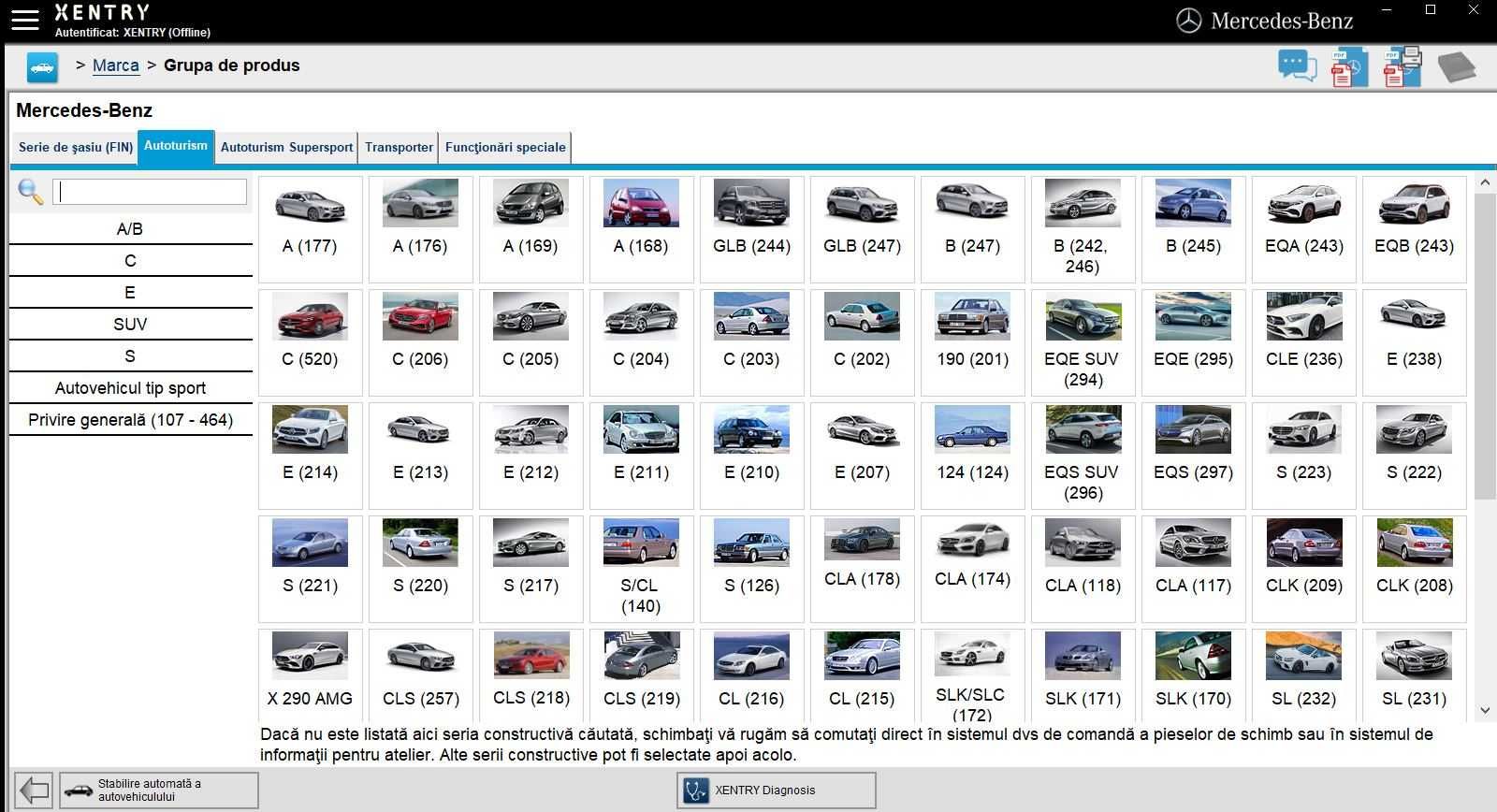Choose the A (168) red car tile
This screenshot has height=812, width=1497.
tap(642, 229)
